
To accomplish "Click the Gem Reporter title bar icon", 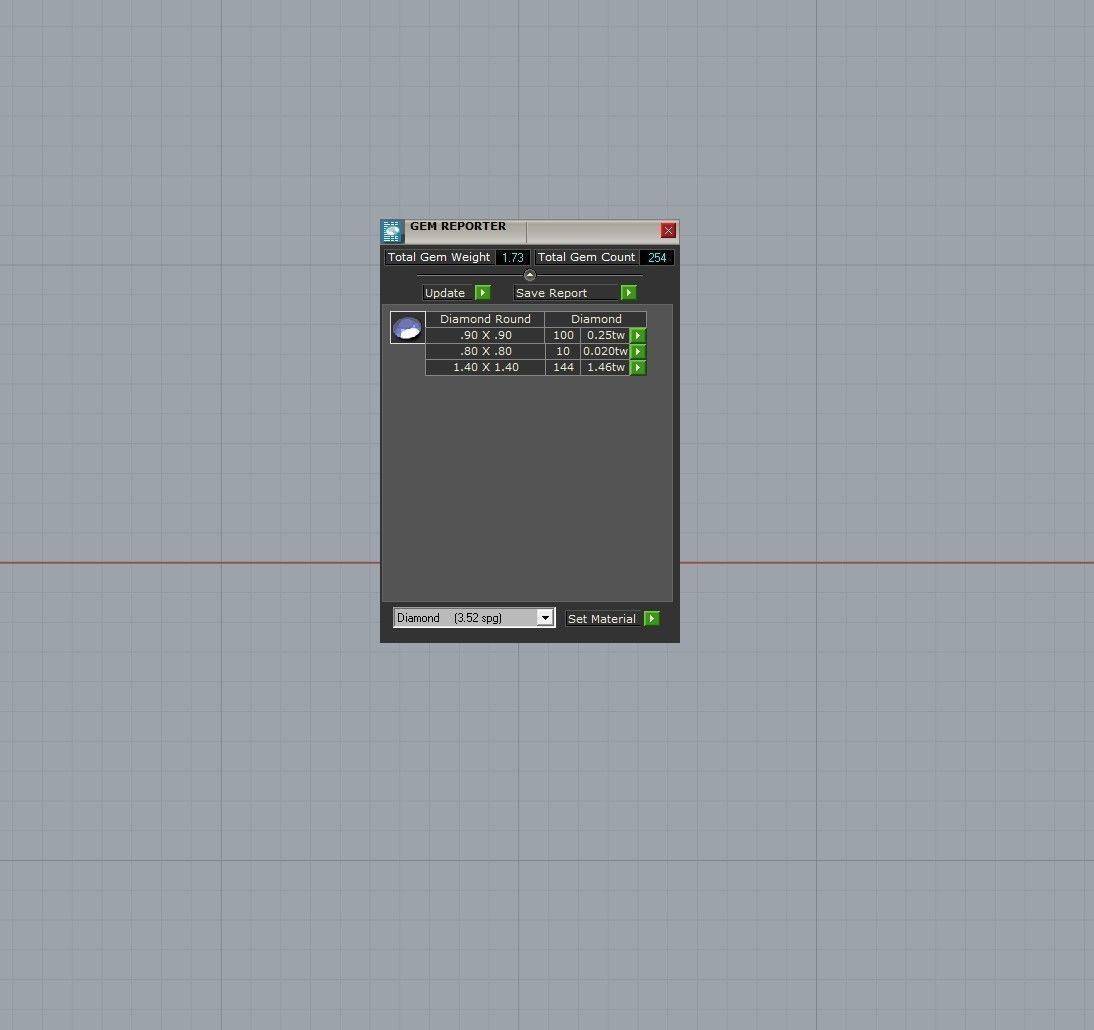I will pyautogui.click(x=392, y=231).
